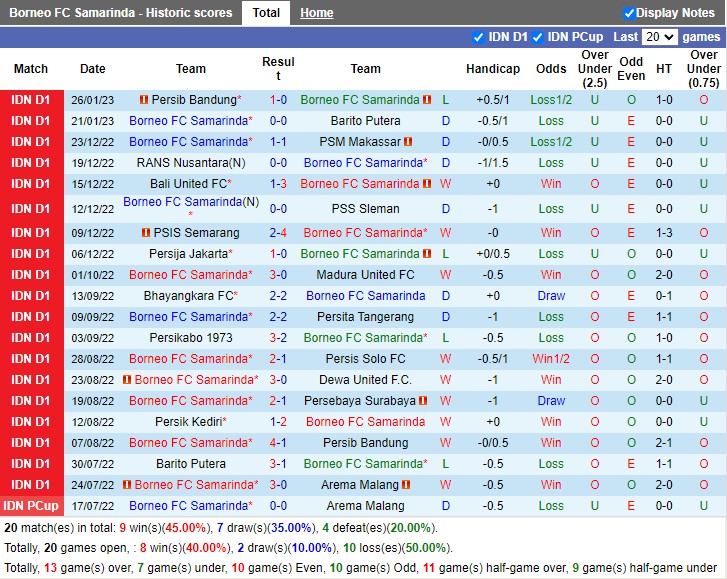Screen dimensions: 727x579
Task: Click the 2-4 score of PSIS Semarang match
Action: coord(278,233)
